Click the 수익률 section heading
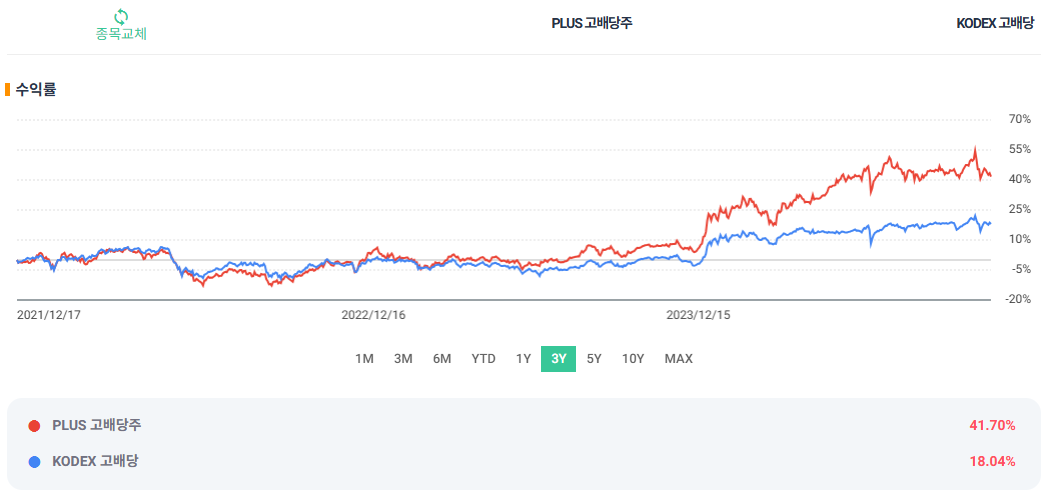This screenshot has height=494, width=1047. [35, 90]
